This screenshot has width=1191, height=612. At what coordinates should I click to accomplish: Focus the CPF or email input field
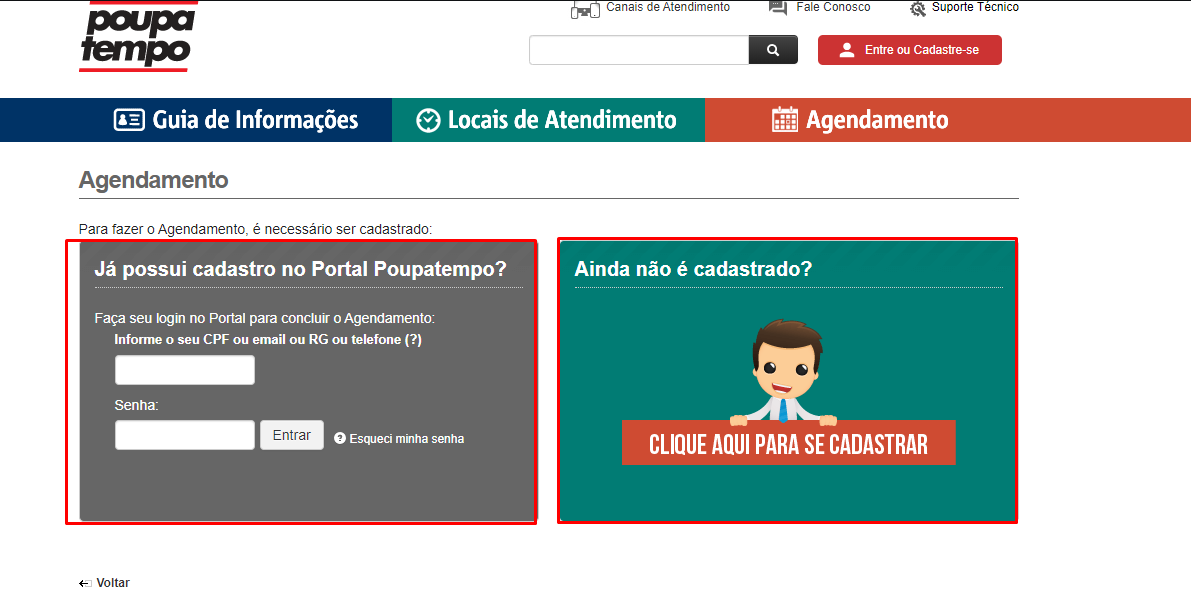click(x=185, y=370)
